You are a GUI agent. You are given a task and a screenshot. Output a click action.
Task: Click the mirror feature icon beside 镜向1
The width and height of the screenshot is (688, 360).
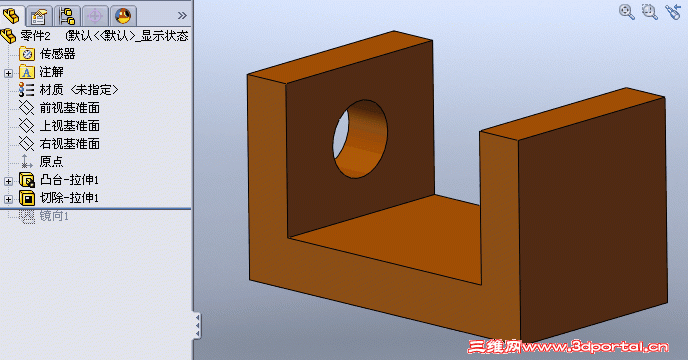[x=27, y=216]
